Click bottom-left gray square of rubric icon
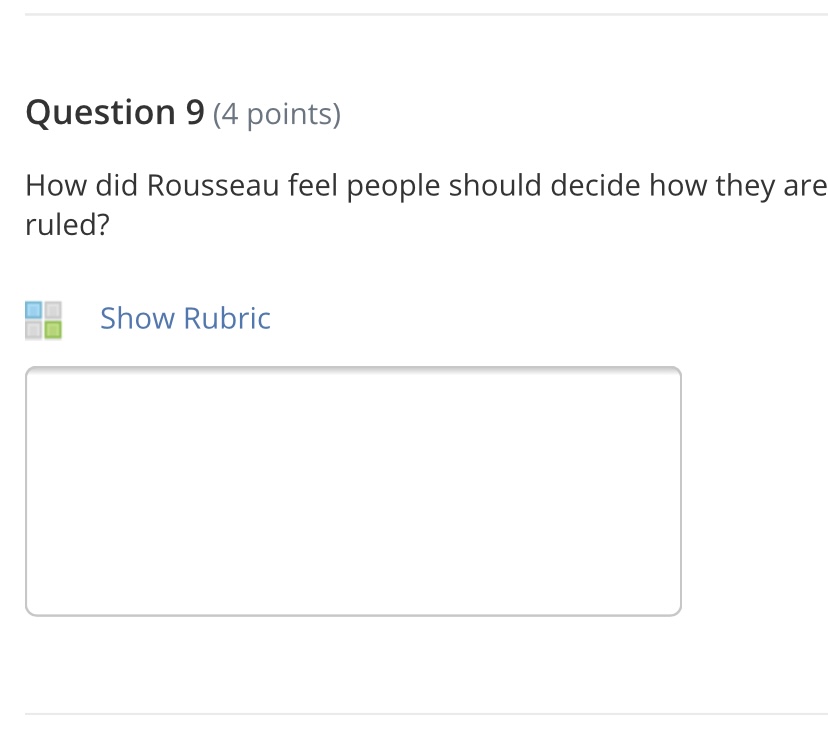Image resolution: width=828 pixels, height=749 pixels. click(34, 328)
